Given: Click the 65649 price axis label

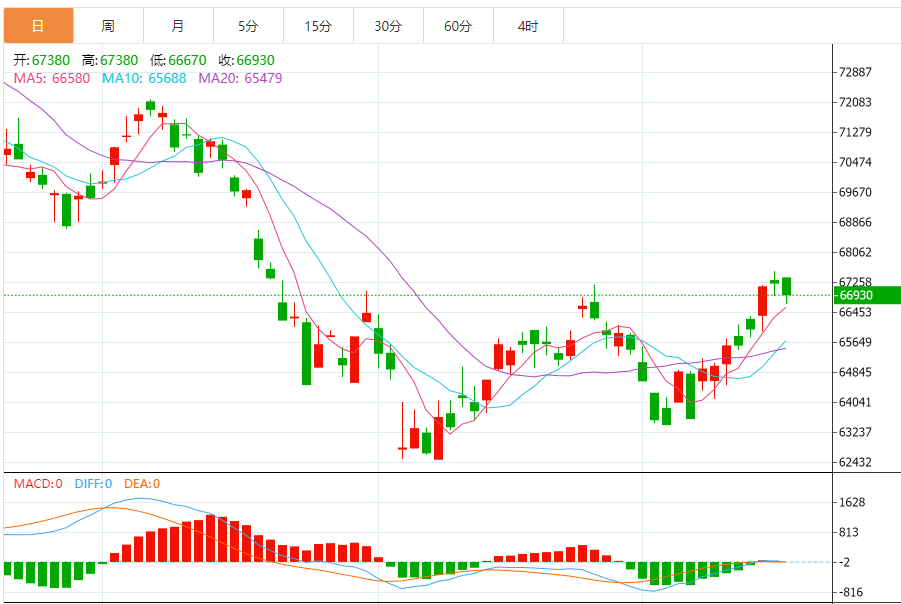Looking at the screenshot, I should coord(855,343).
